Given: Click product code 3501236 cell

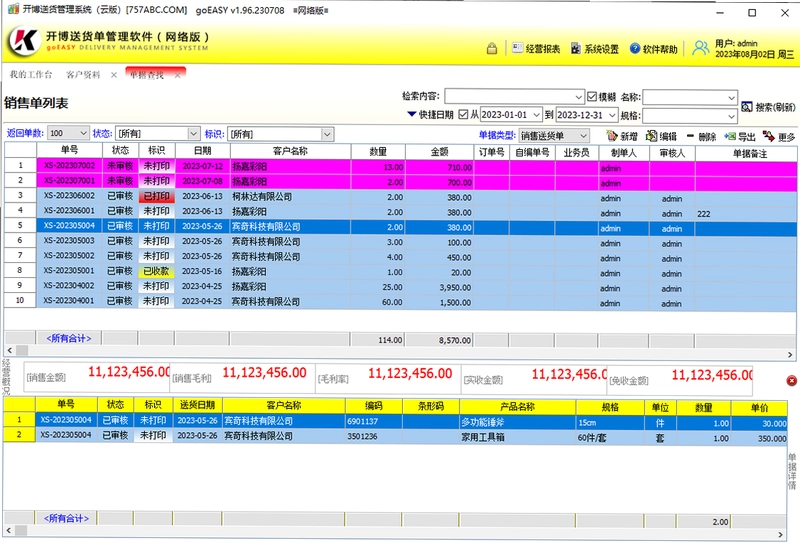Looking at the screenshot, I should tap(373, 437).
